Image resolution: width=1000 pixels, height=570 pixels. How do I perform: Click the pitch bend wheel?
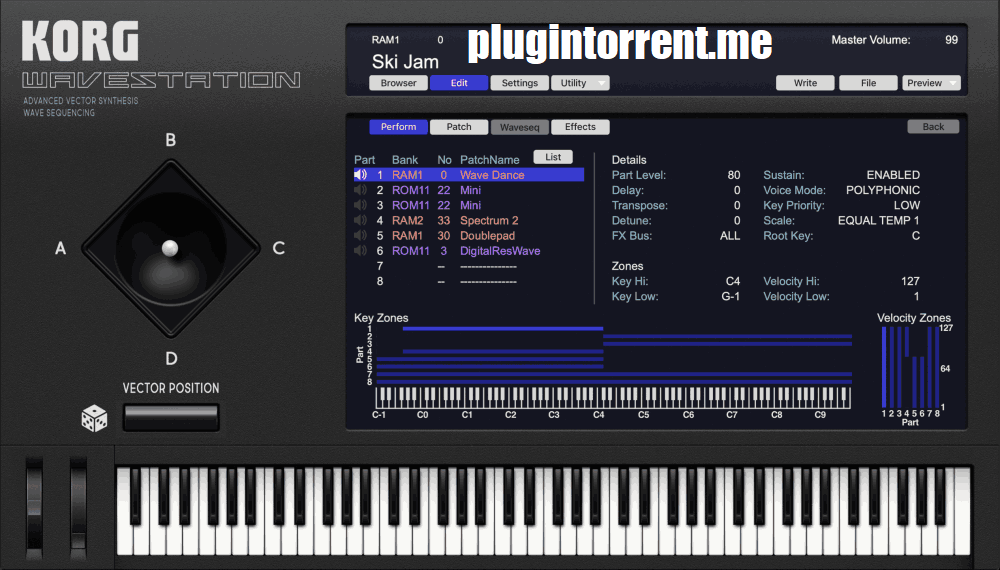34,507
